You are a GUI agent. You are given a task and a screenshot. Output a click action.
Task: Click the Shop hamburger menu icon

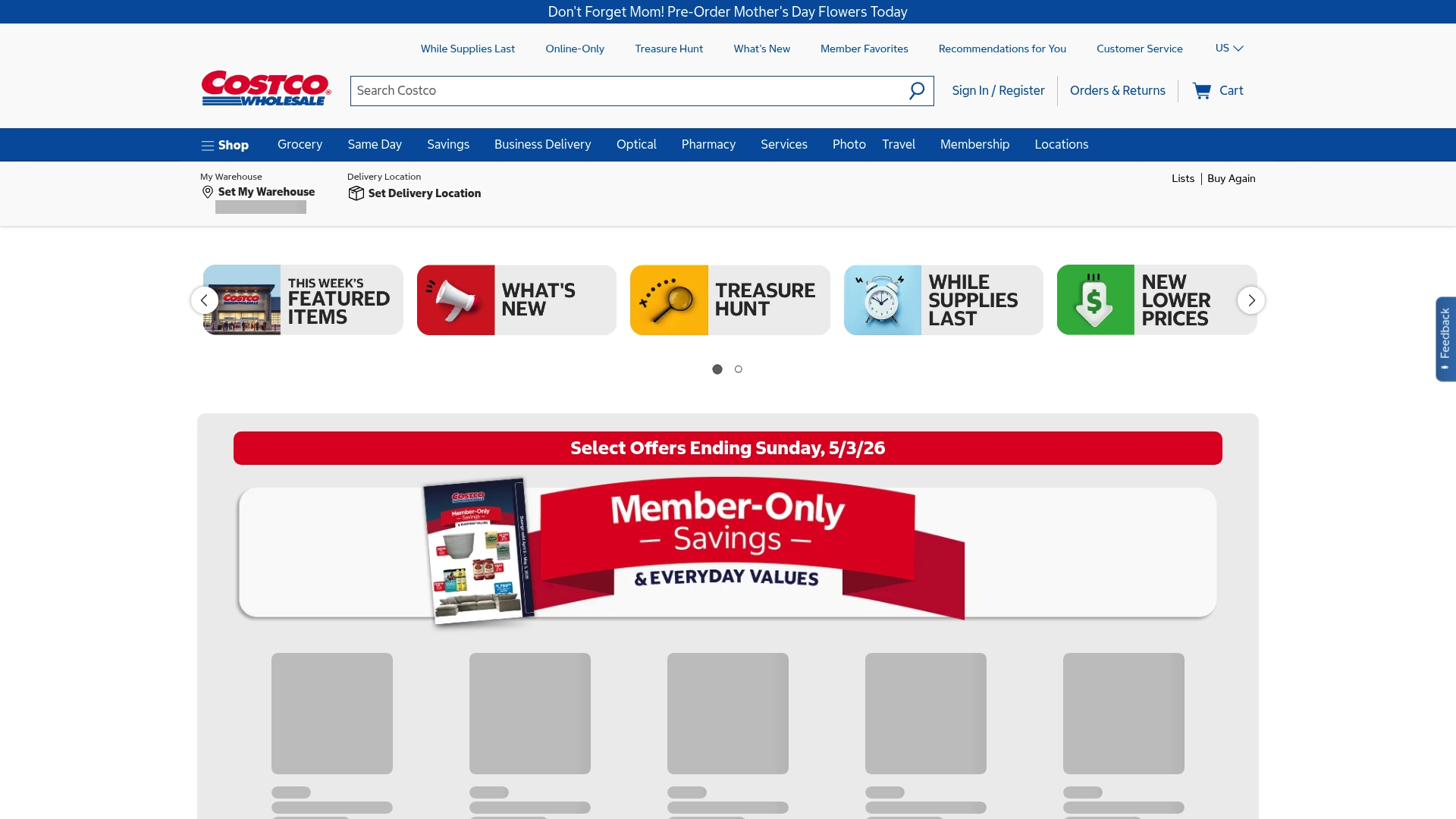pyautogui.click(x=207, y=146)
